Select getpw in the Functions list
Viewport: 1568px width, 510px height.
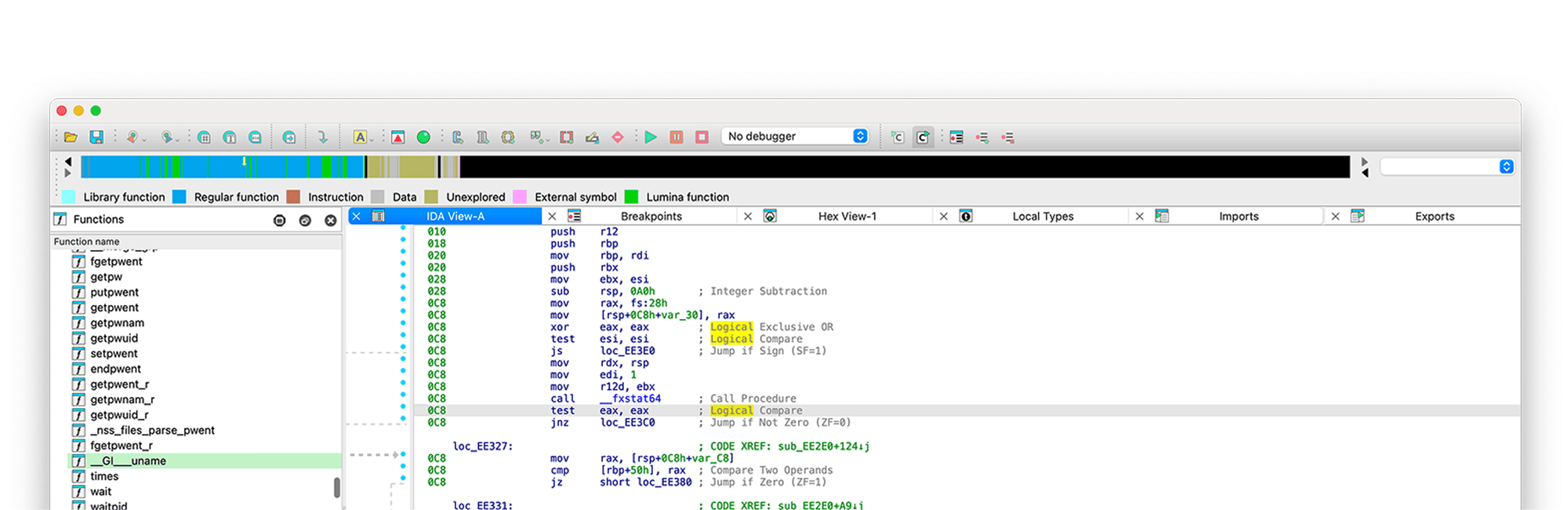106,277
